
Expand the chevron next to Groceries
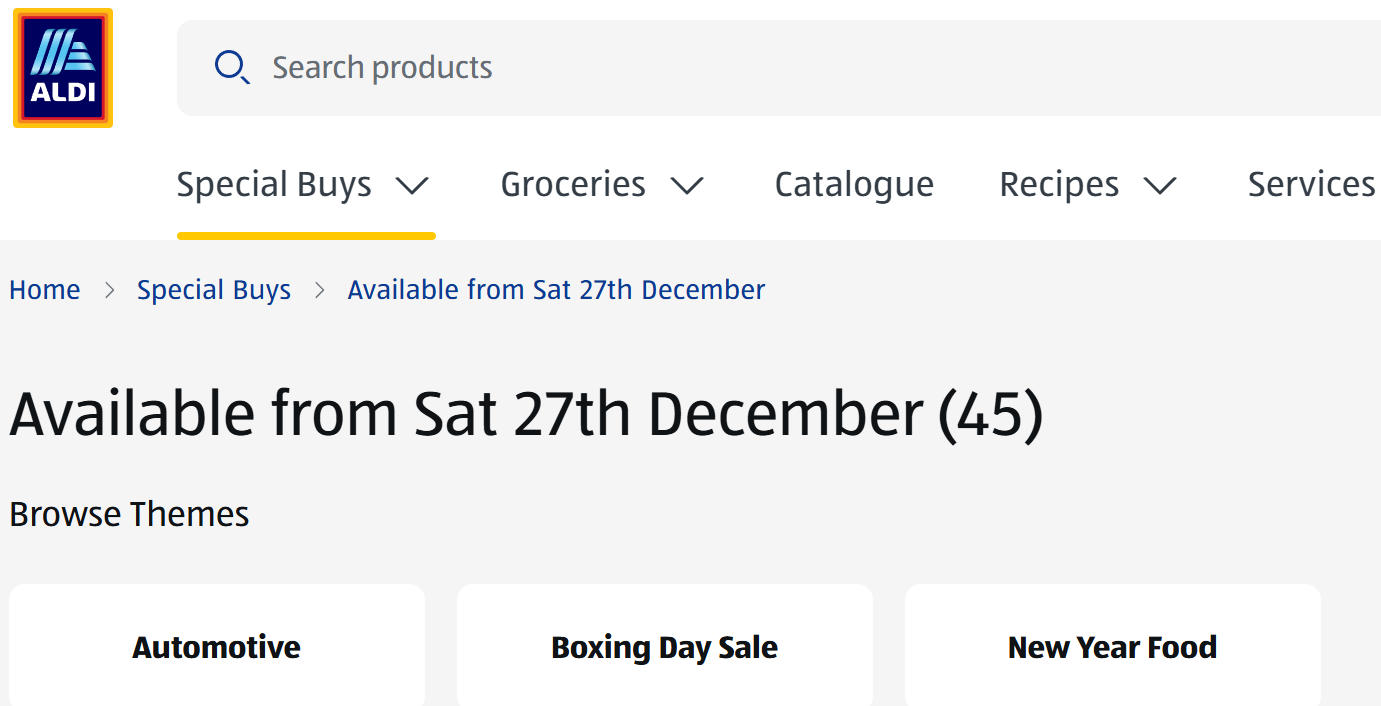[687, 186]
